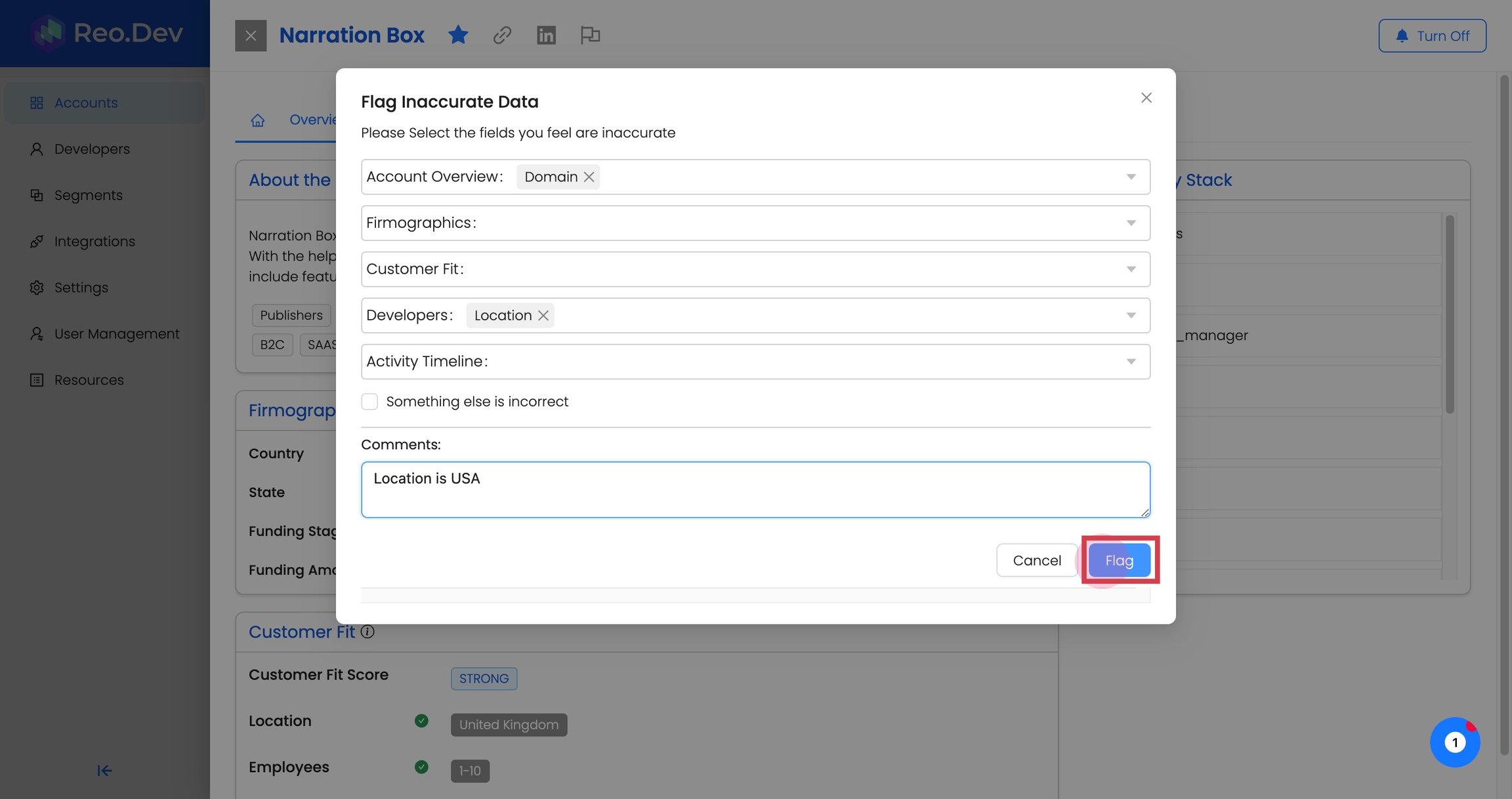The width and height of the screenshot is (1512, 799).
Task: Remove the Domain tag
Action: pos(589,177)
